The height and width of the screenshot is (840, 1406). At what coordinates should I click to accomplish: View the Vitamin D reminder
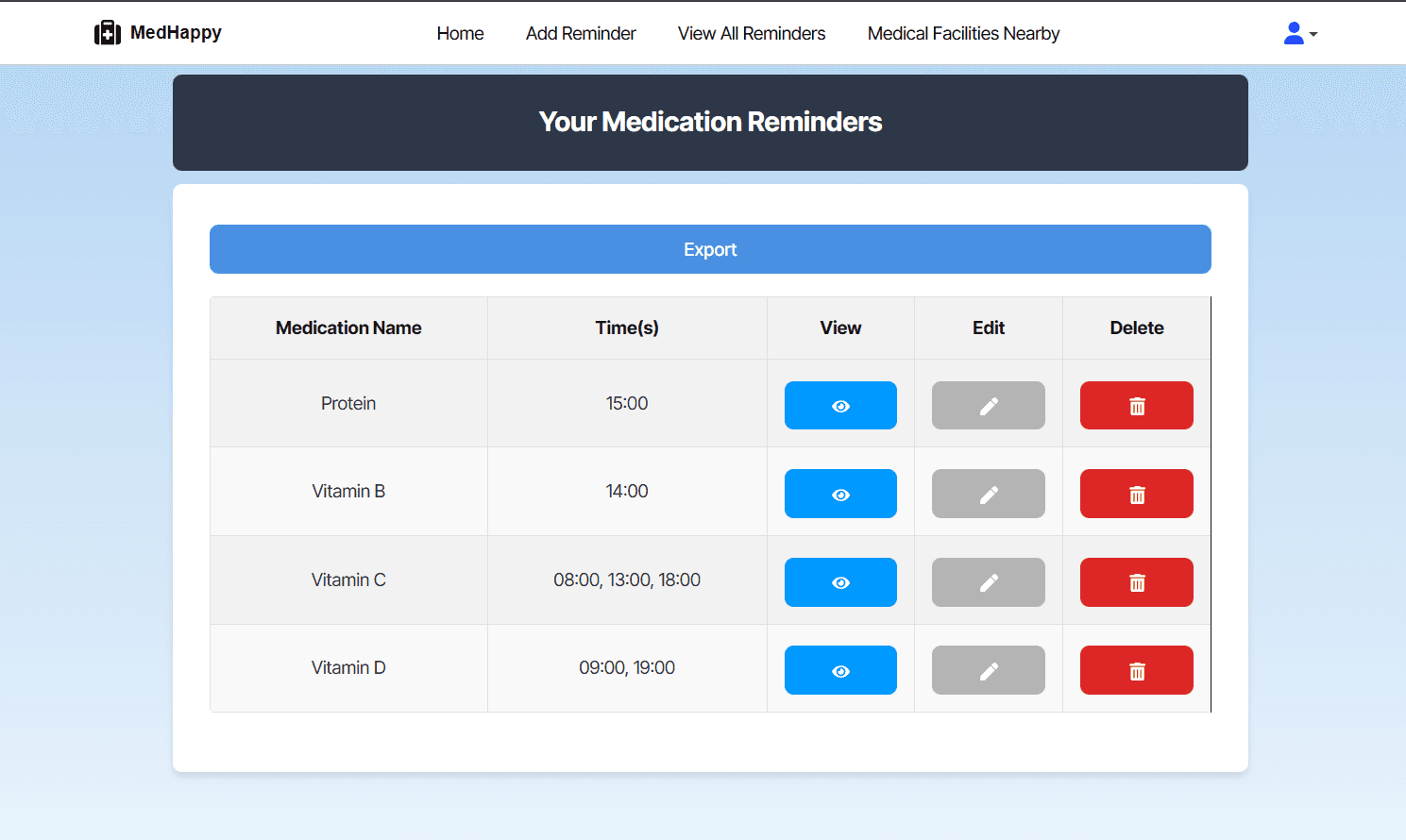coord(840,670)
